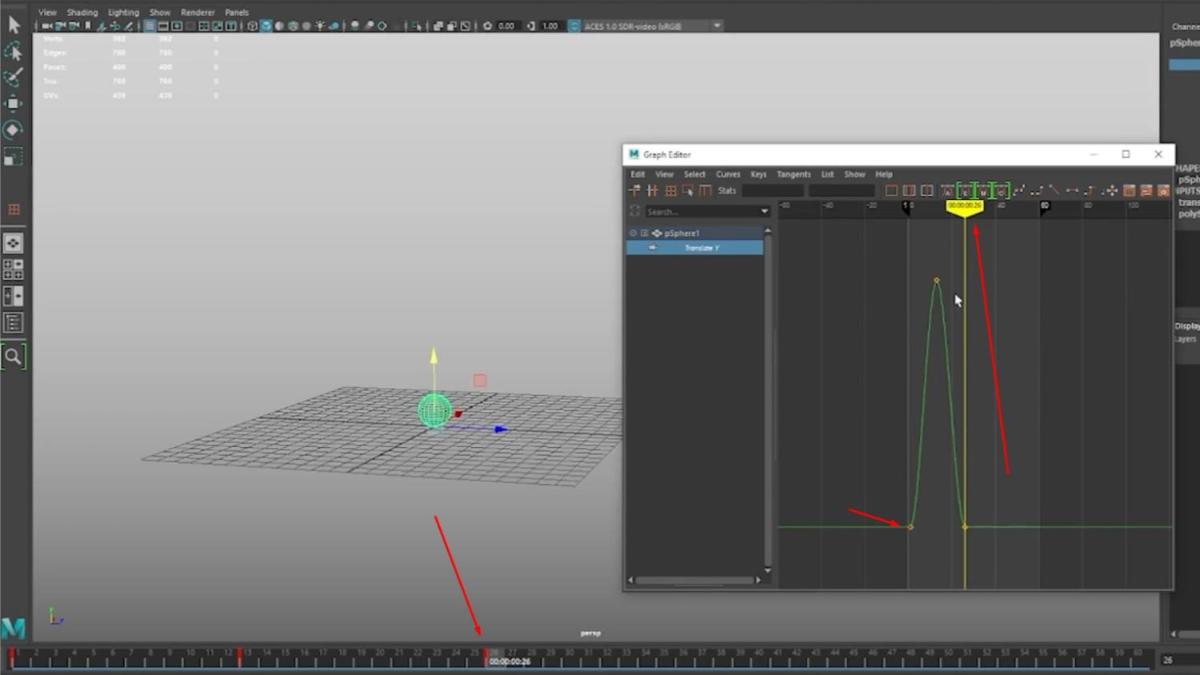This screenshot has height=675, width=1200.
Task: Choose the Lasso Select tool
Action: point(13,51)
